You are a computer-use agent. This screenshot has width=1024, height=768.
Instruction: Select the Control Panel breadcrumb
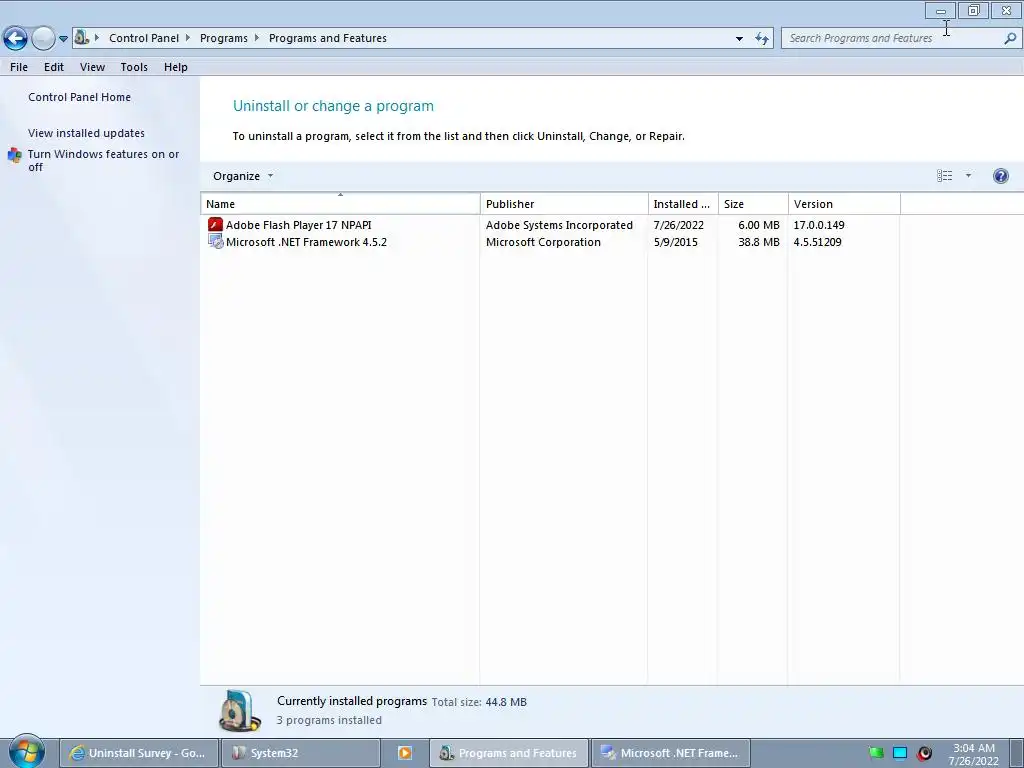click(x=144, y=38)
